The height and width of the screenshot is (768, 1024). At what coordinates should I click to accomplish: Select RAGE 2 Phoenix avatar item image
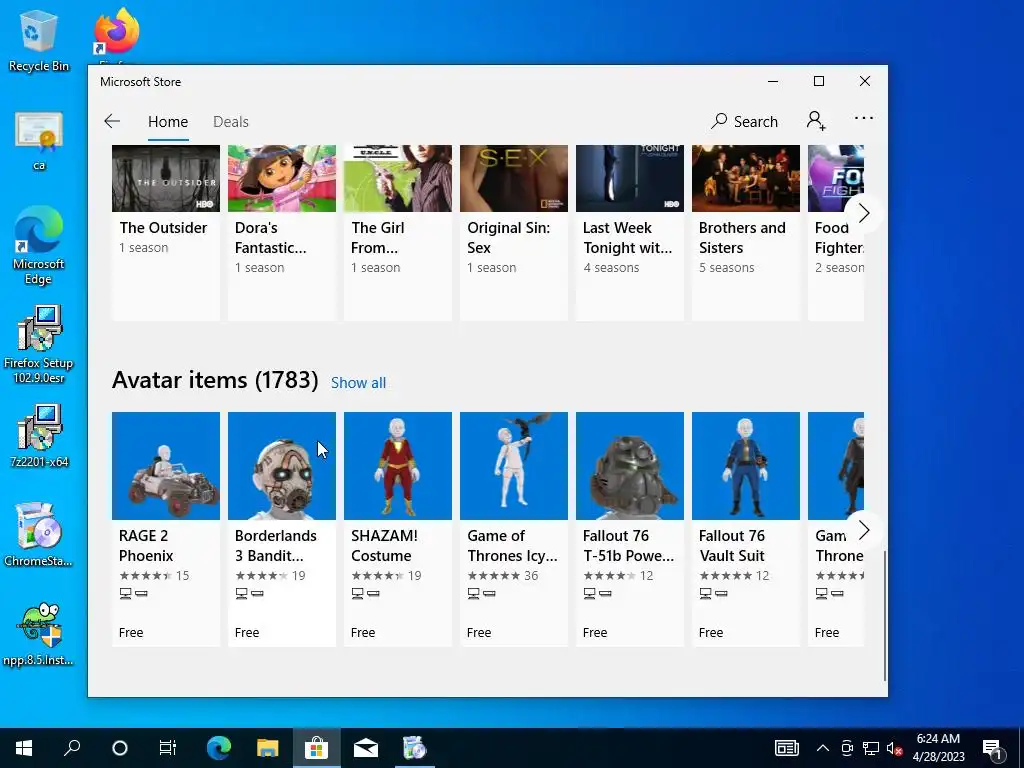point(166,466)
